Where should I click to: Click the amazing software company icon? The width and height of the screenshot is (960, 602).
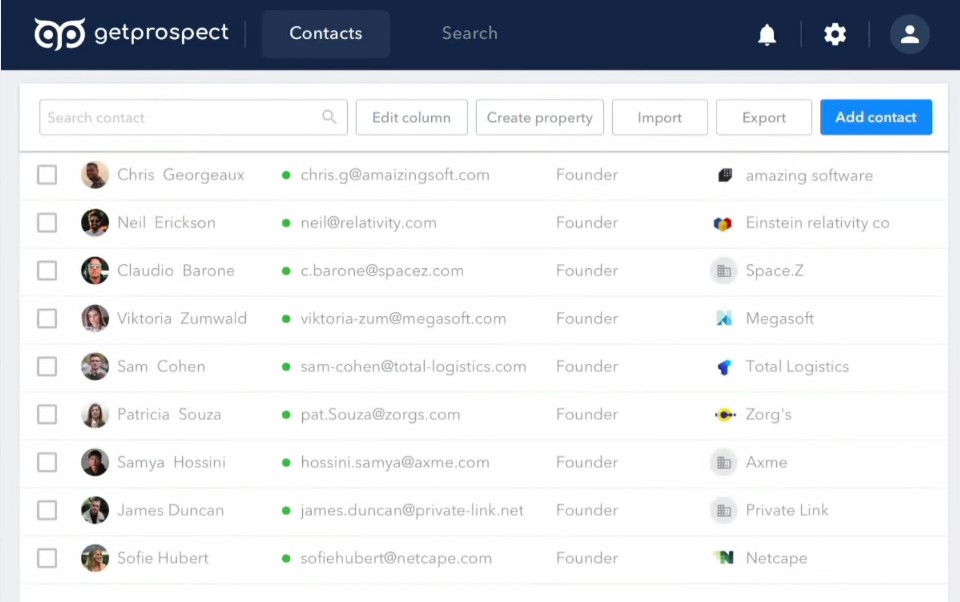pos(723,175)
